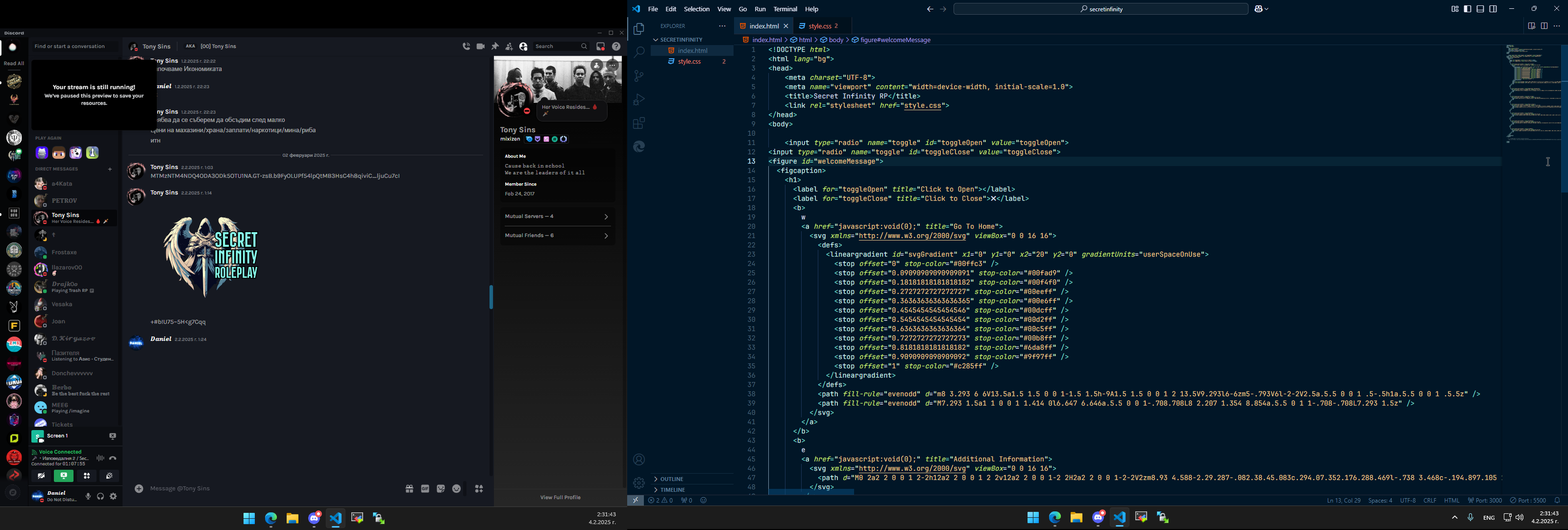Select index.html editor tab
Screen dimensions: 1568x530
764,26
